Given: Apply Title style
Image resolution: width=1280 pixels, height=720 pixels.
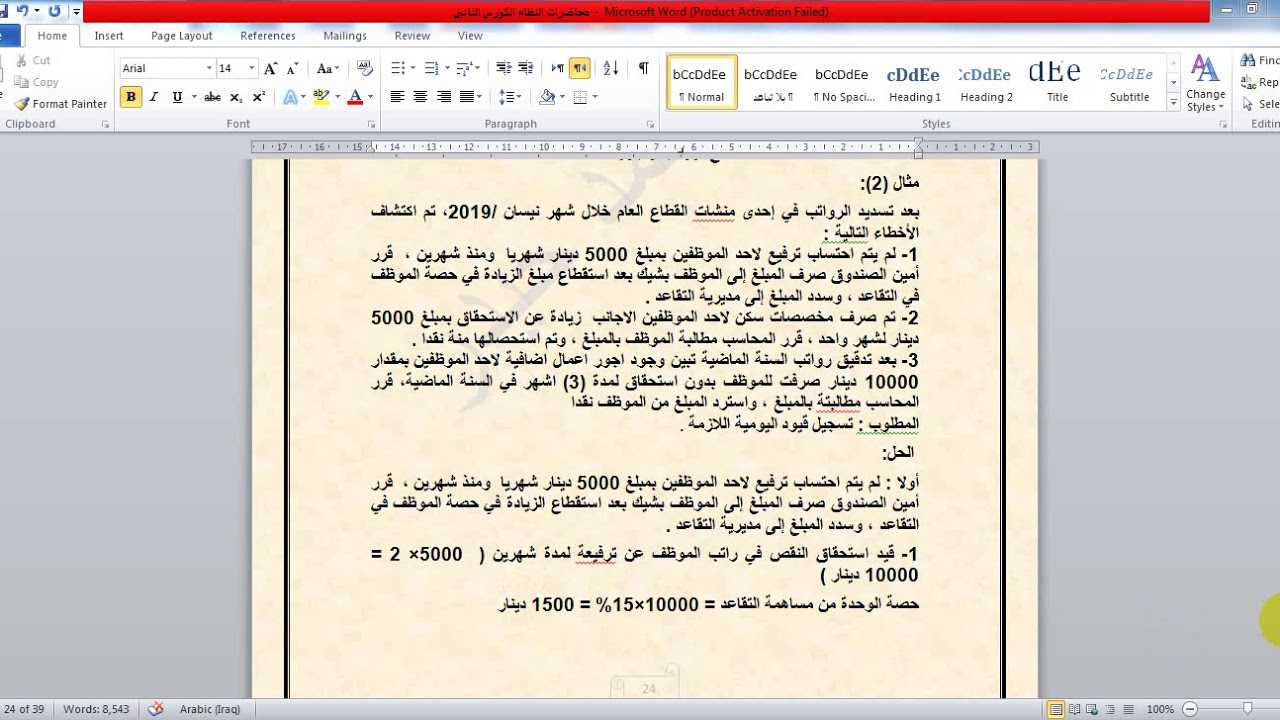Looking at the screenshot, I should tap(1056, 82).
